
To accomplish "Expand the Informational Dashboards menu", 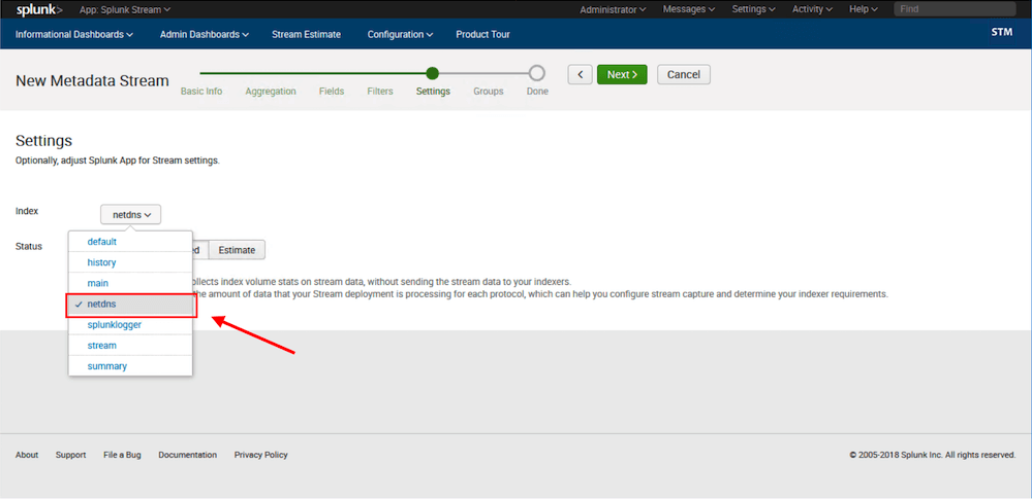I will point(74,34).
